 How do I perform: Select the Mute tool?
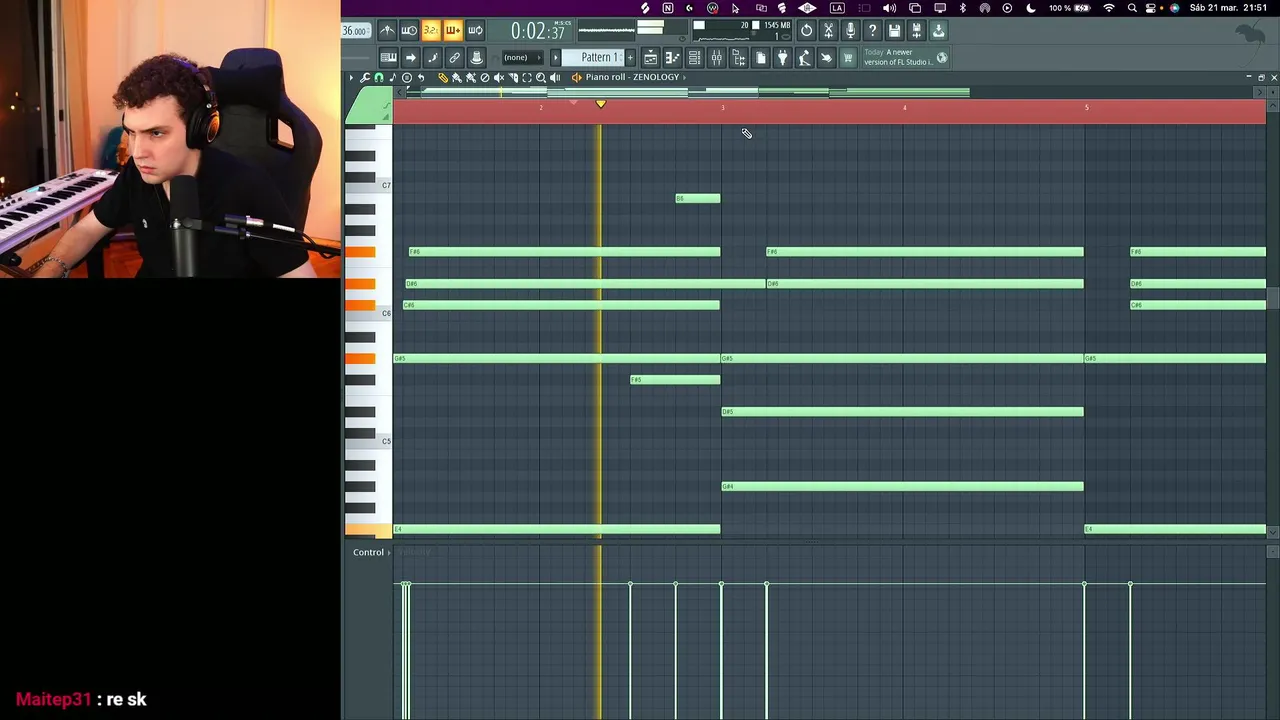coord(499,77)
